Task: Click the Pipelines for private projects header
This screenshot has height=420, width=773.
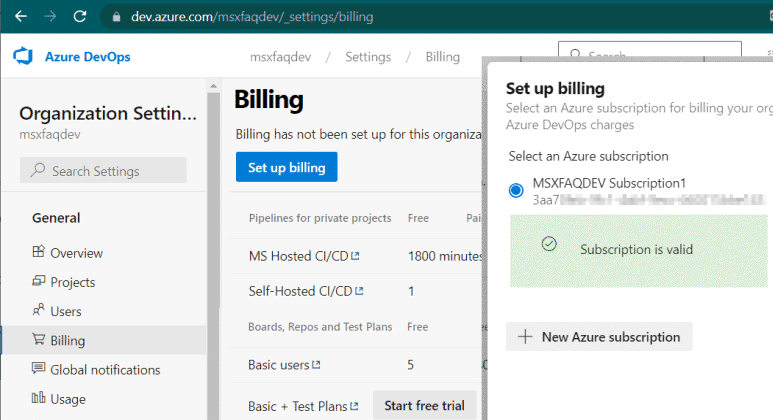Action: coord(320,218)
